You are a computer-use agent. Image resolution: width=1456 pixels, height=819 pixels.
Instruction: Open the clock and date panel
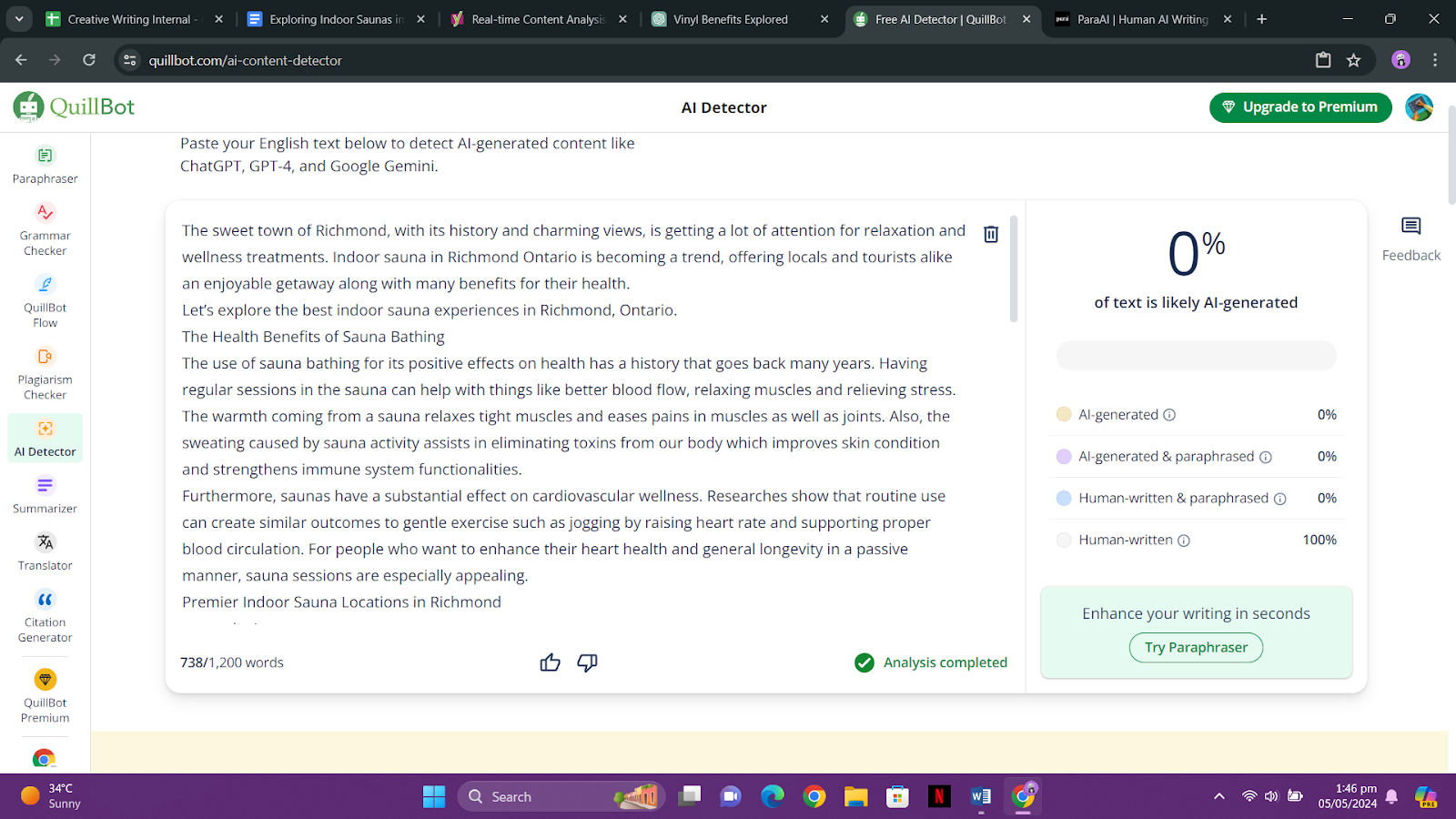[x=1347, y=796]
